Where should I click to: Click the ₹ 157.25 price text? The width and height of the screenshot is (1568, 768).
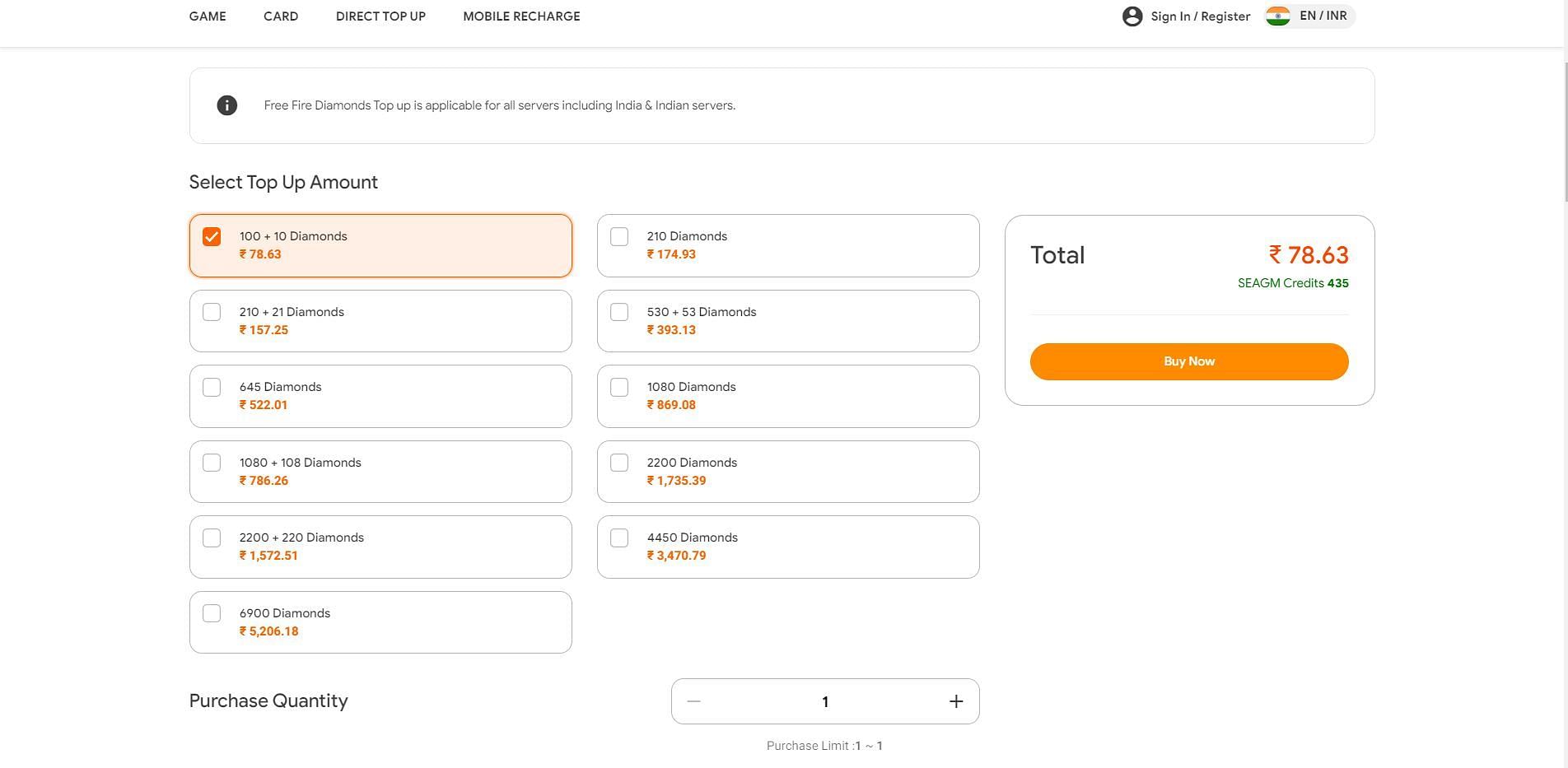264,330
